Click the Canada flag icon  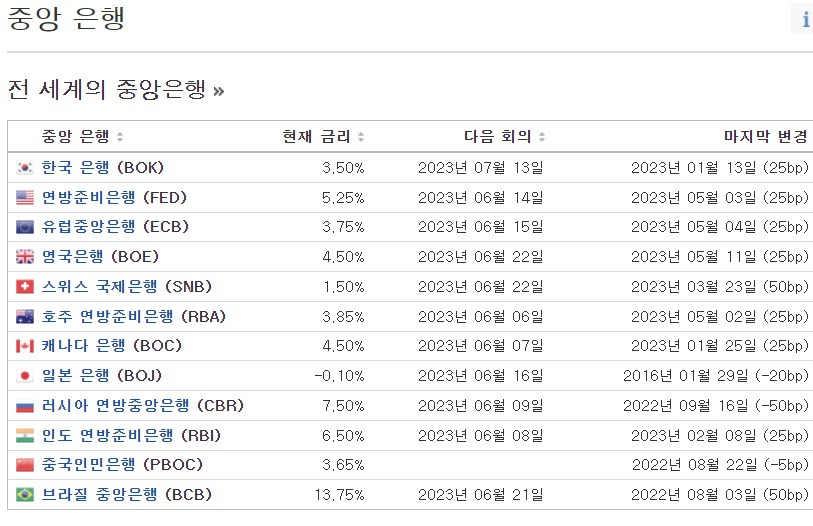click(25, 346)
